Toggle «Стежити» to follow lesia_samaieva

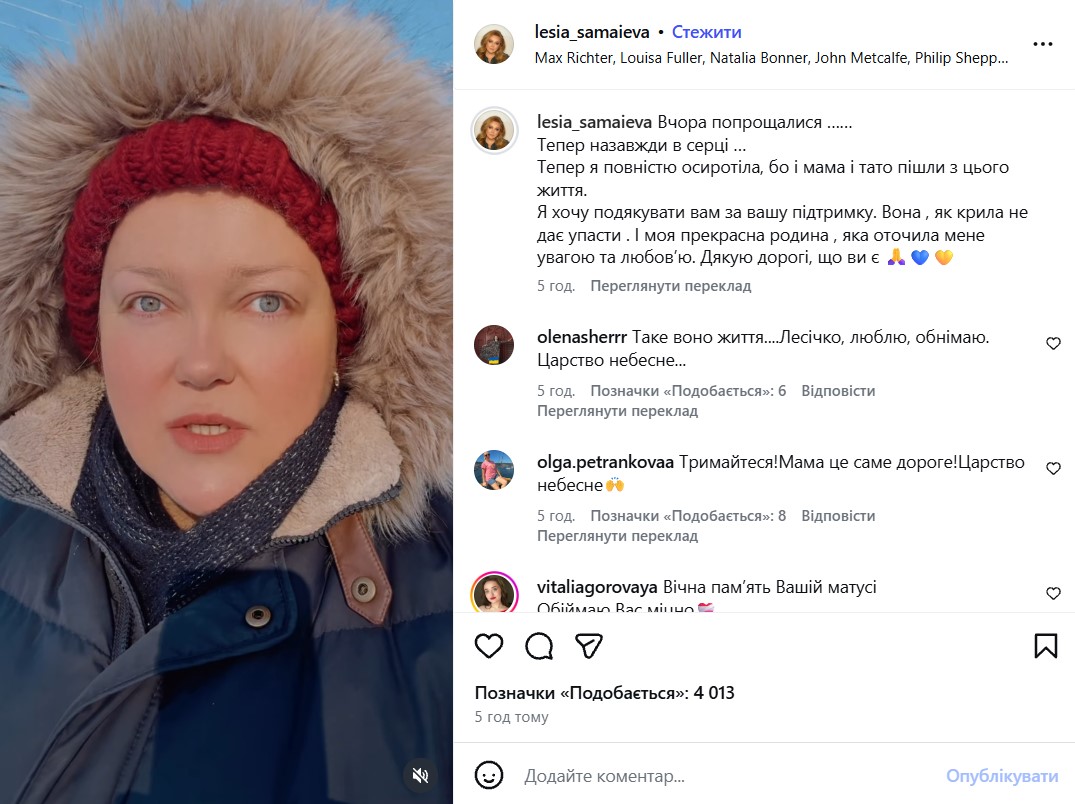click(x=708, y=32)
